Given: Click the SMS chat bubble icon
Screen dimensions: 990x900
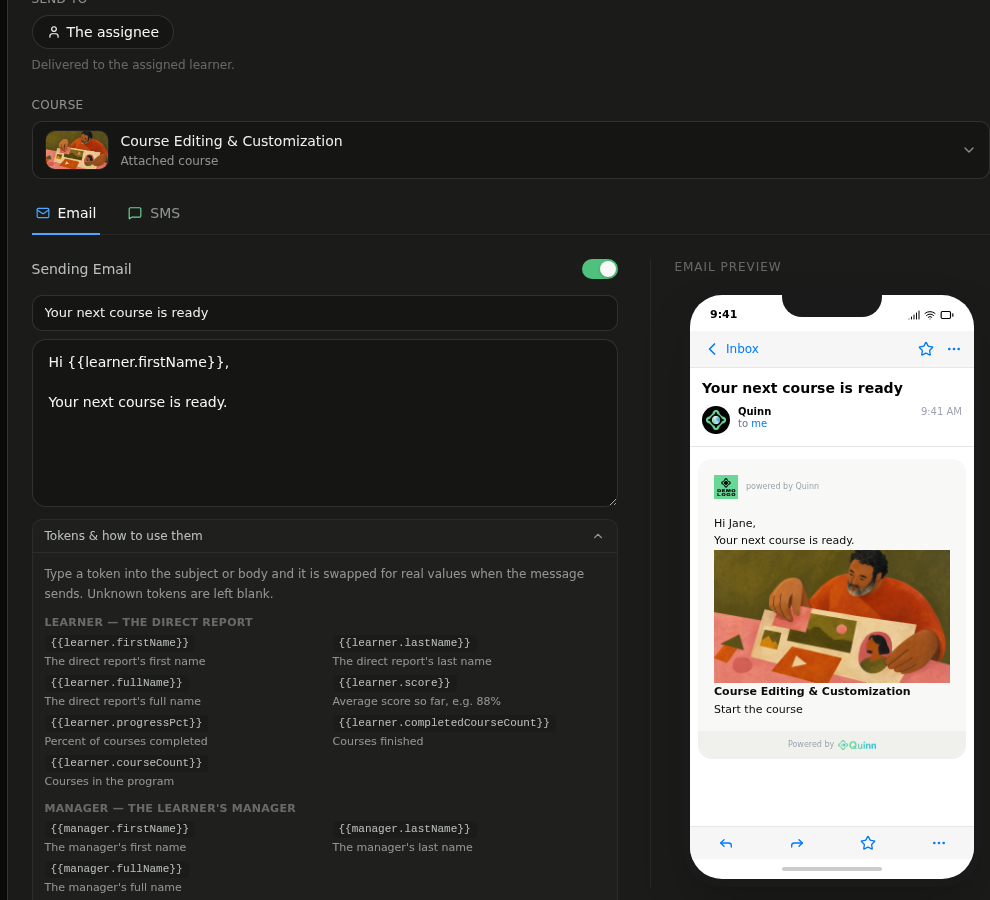Looking at the screenshot, I should click(134, 213).
